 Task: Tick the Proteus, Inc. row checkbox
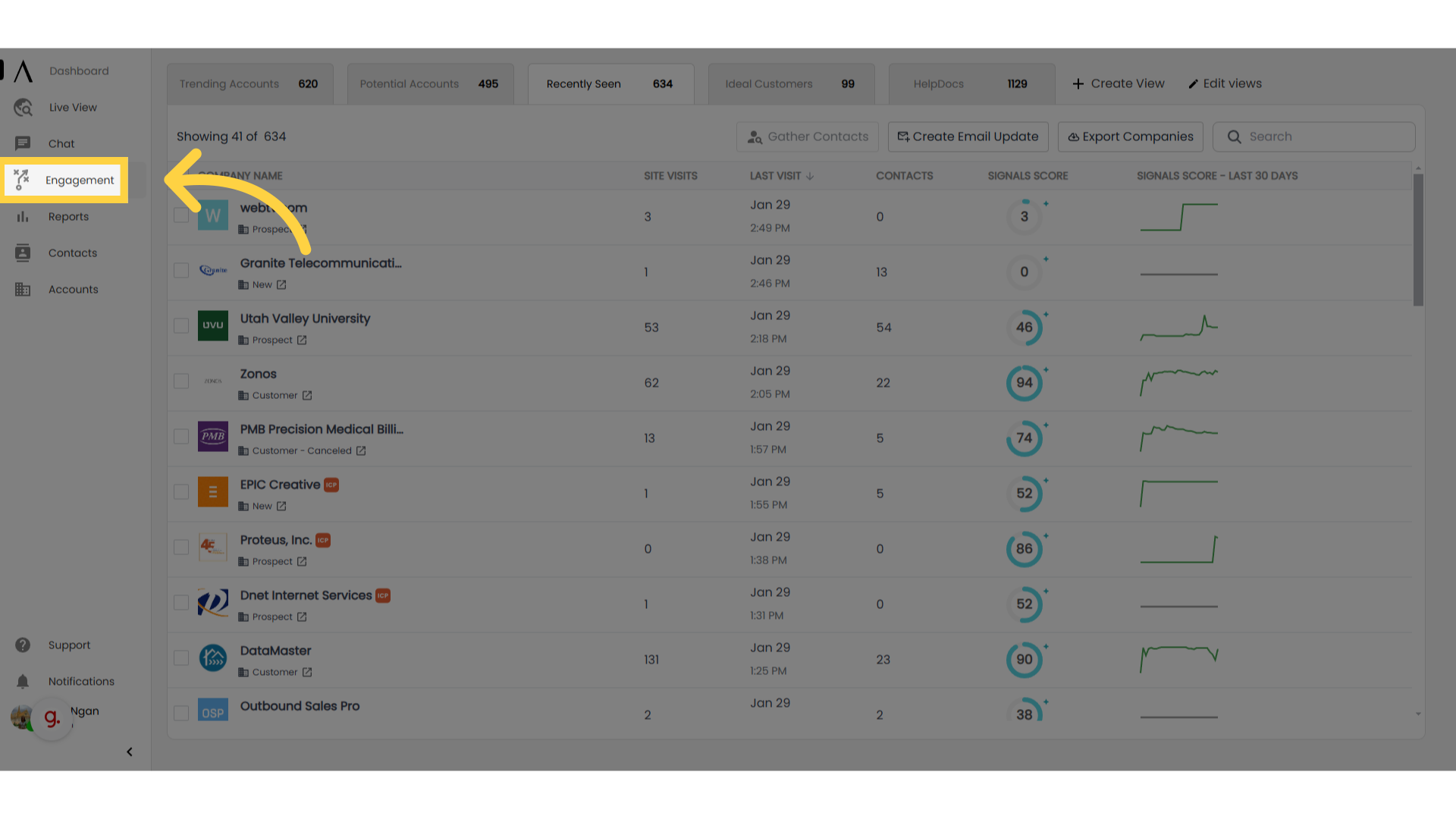(181, 548)
